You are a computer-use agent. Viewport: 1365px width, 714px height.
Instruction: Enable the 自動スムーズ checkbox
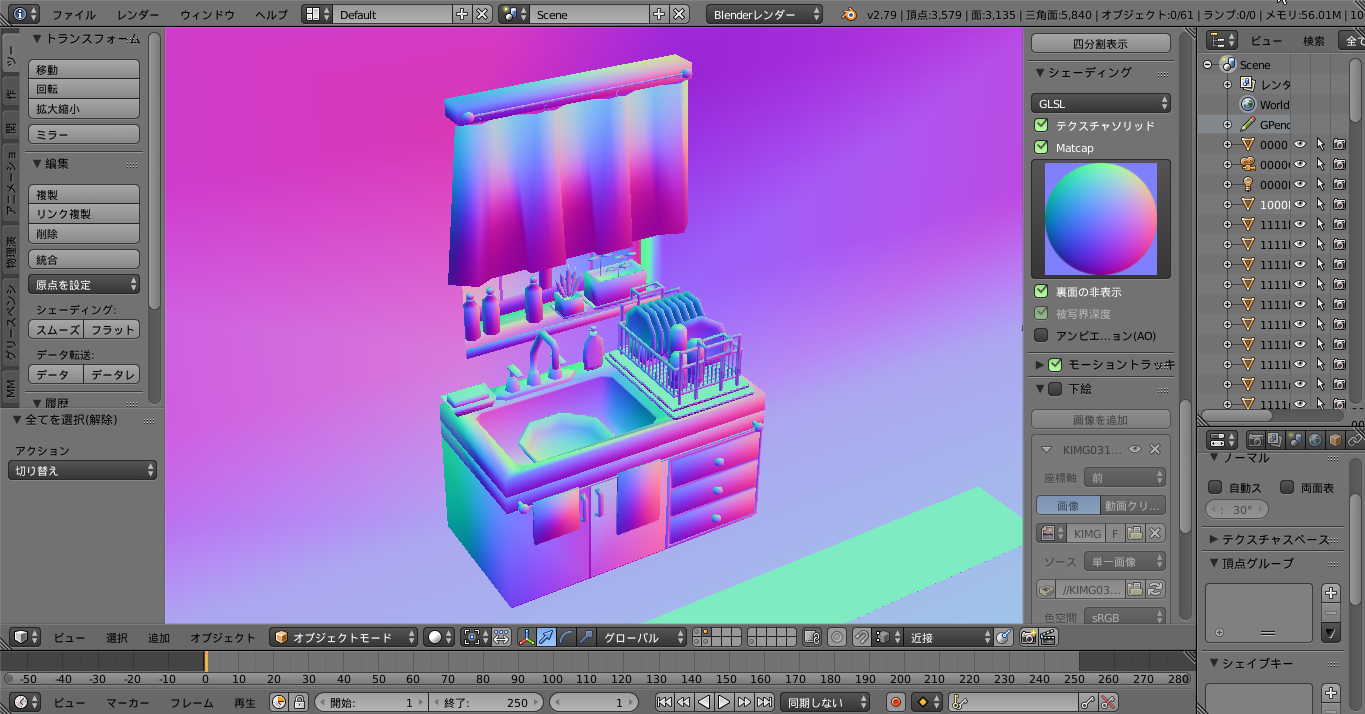point(1215,487)
